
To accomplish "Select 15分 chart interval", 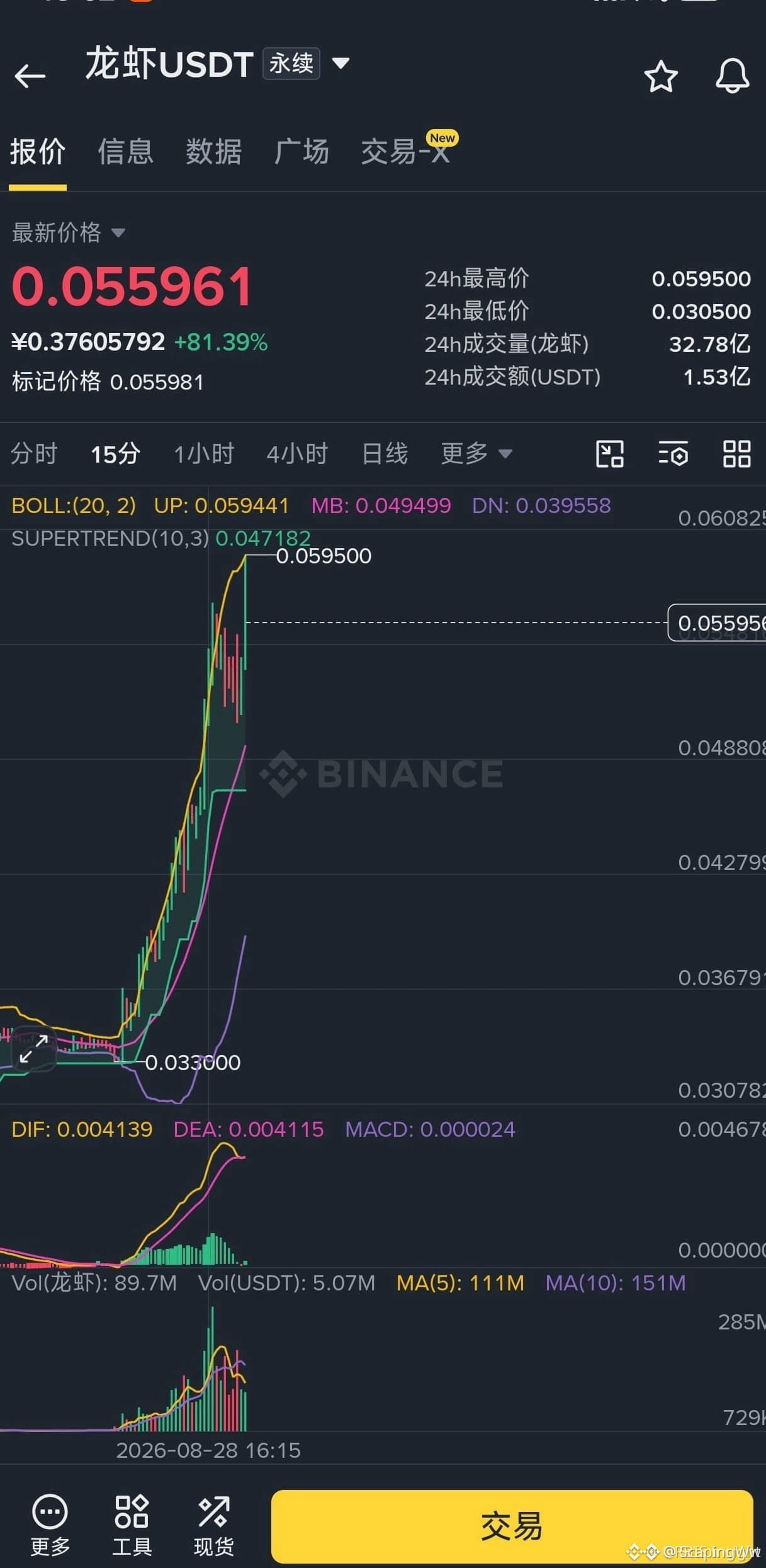I will click(x=115, y=454).
